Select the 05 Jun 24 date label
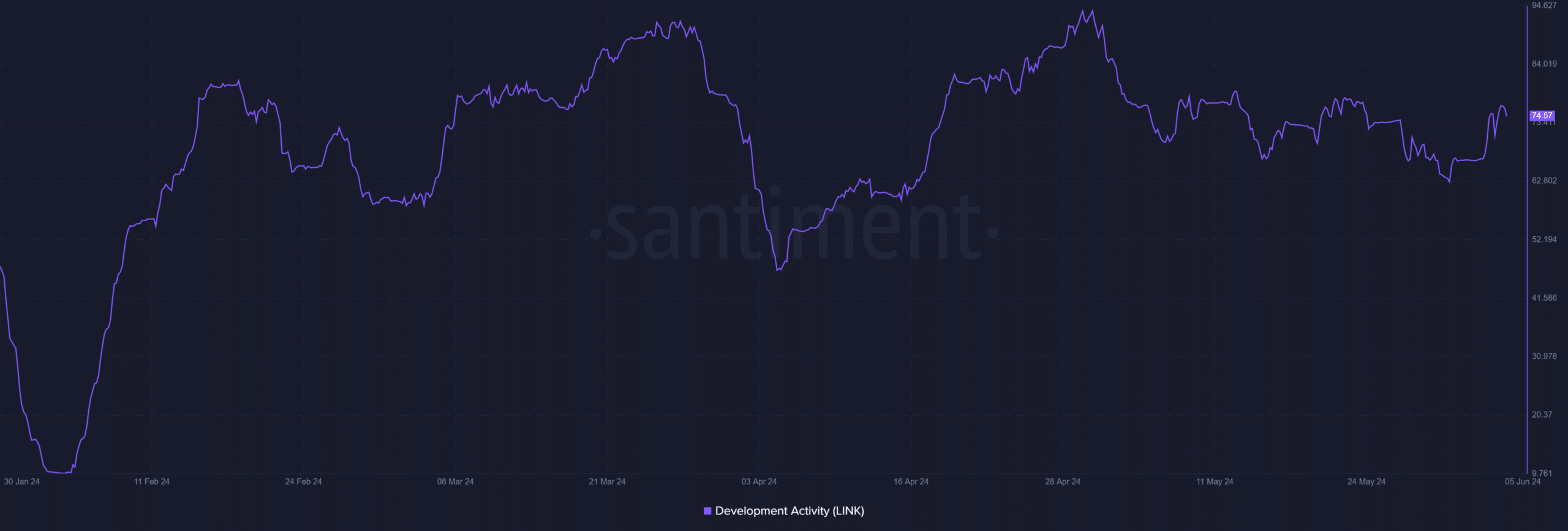This screenshot has height=531, width=1568. point(1523,481)
